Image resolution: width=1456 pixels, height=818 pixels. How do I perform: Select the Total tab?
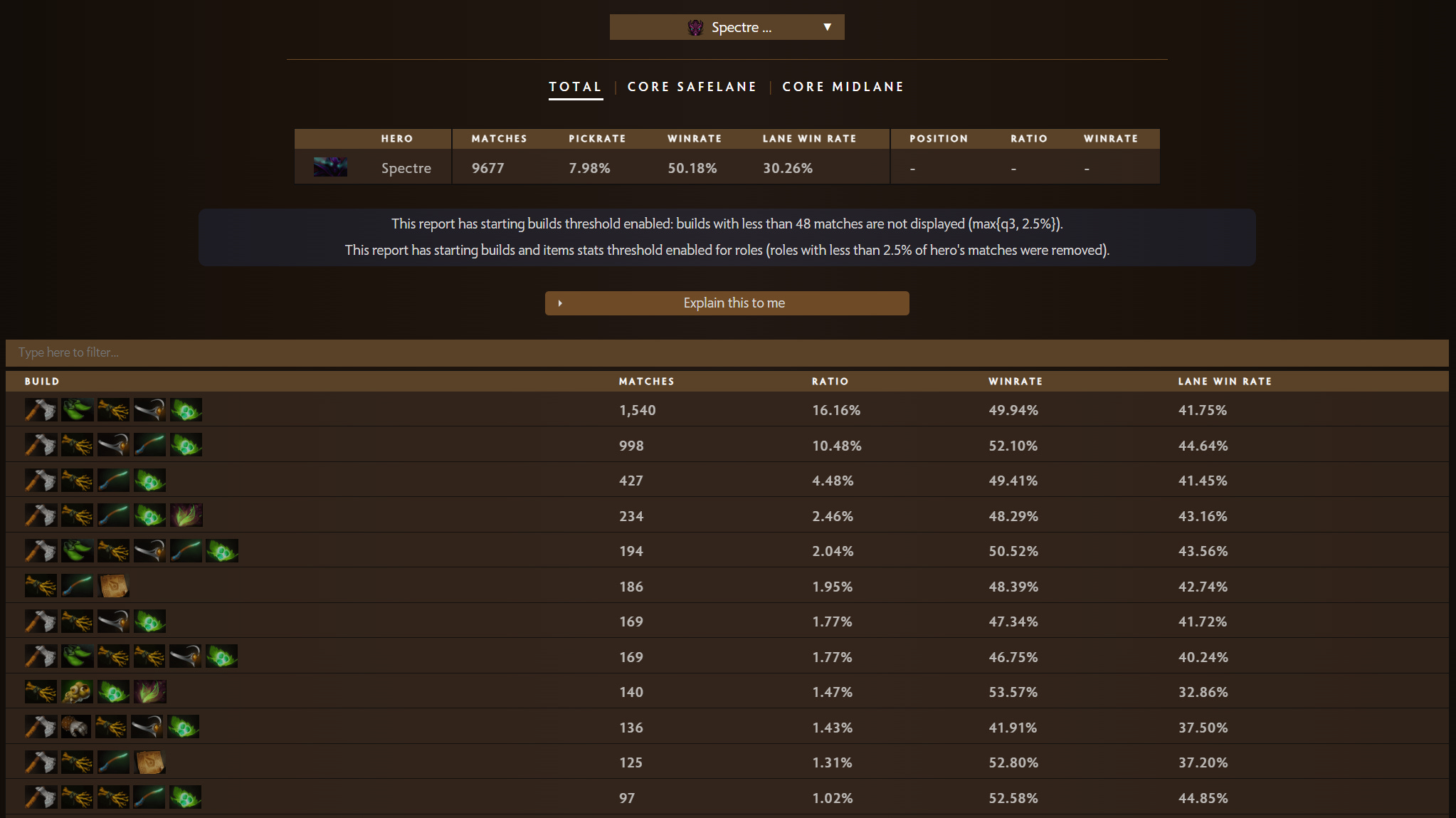coord(575,87)
